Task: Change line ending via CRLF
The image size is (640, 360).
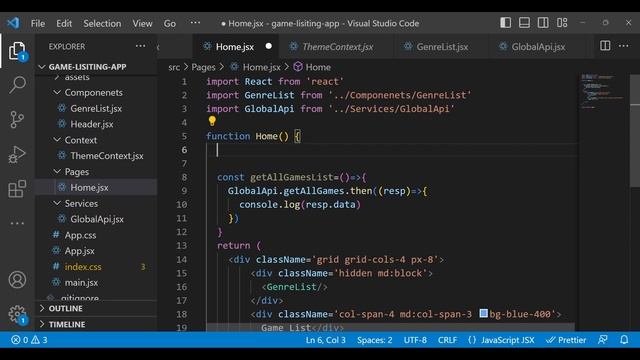Action: click(447, 340)
